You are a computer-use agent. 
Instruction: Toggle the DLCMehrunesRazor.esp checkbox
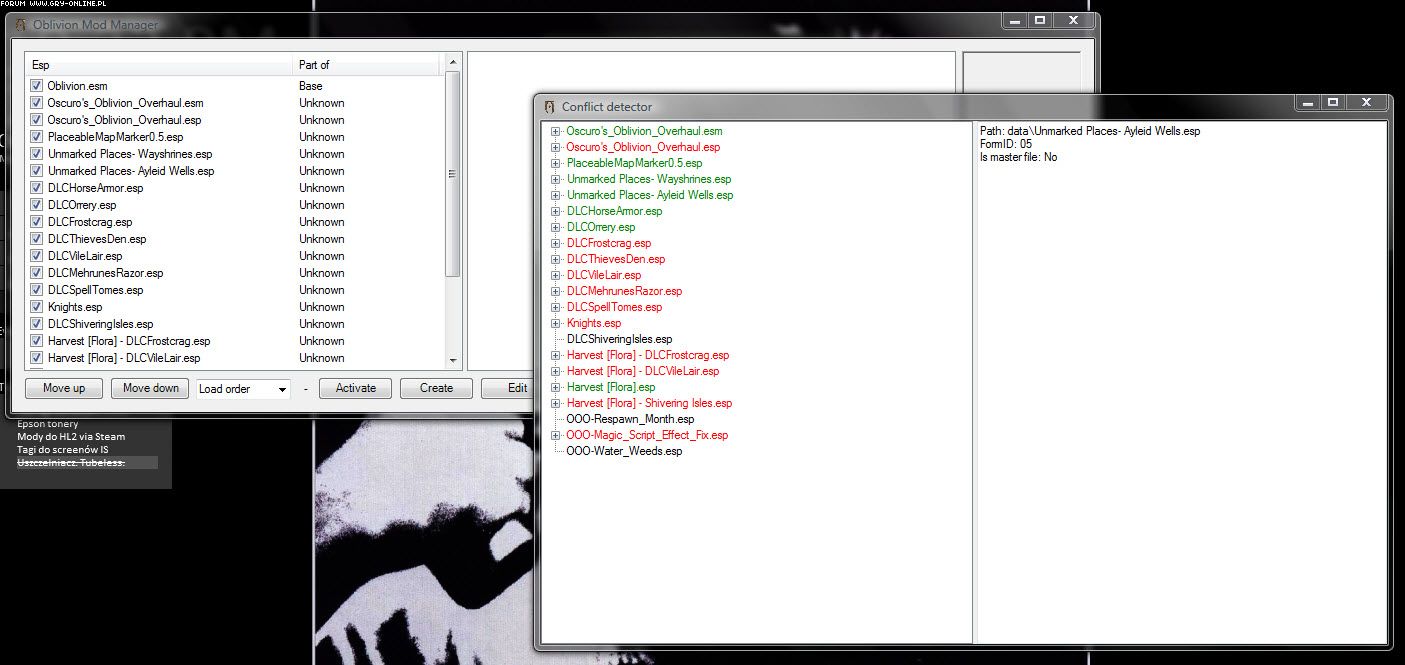click(36, 273)
